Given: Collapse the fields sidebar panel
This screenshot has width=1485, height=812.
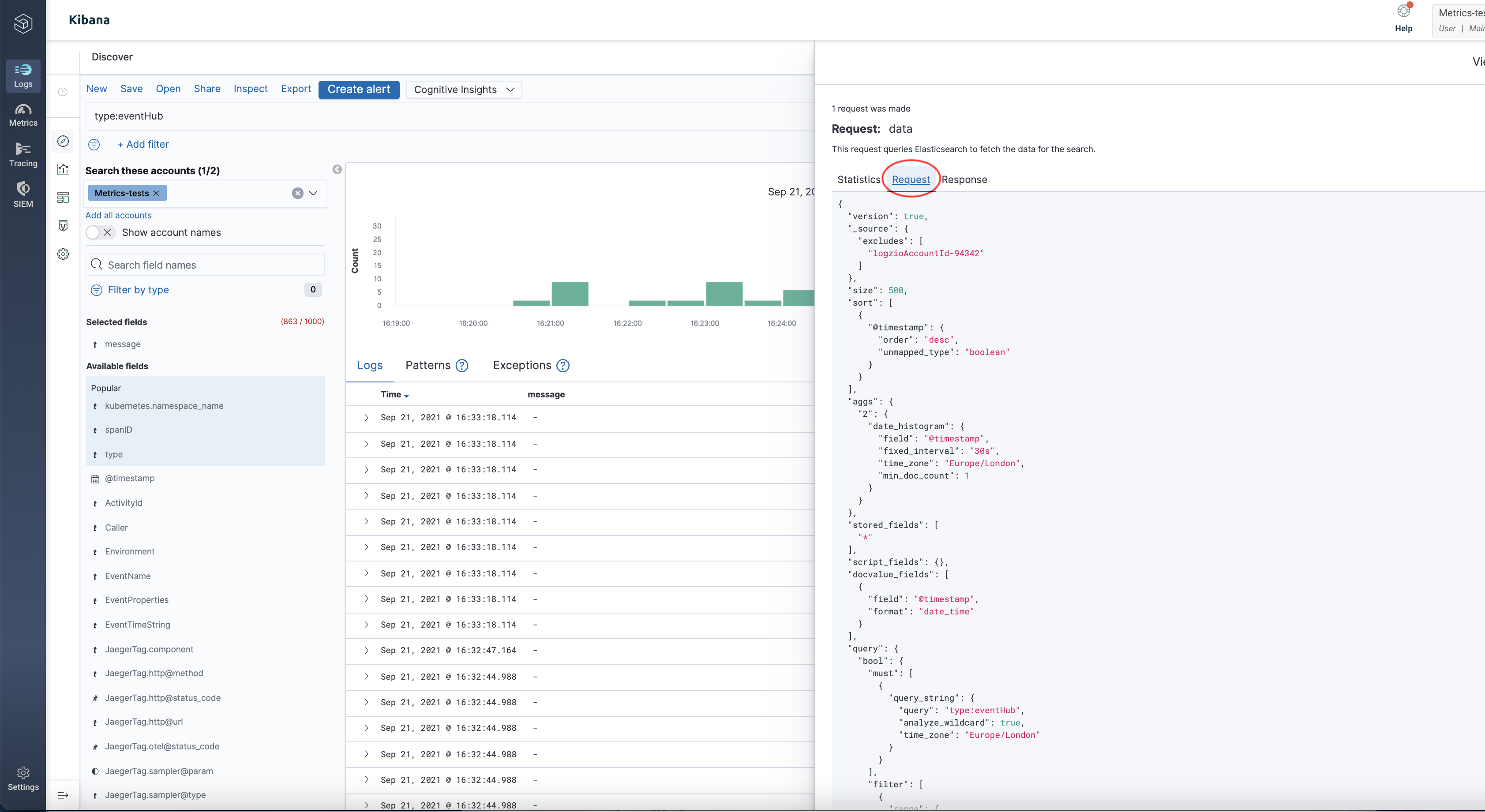Looking at the screenshot, I should (x=337, y=169).
